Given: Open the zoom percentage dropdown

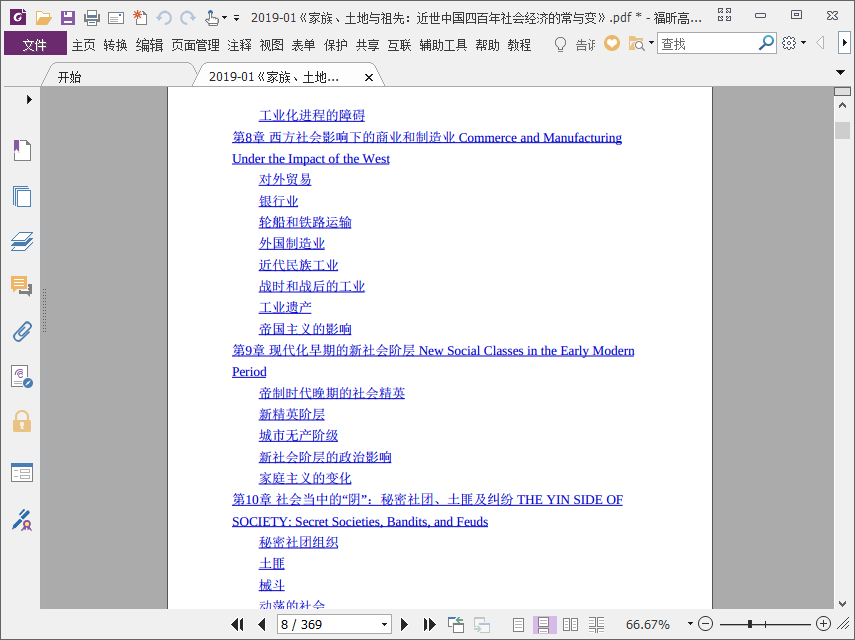Looking at the screenshot, I should pos(690,624).
